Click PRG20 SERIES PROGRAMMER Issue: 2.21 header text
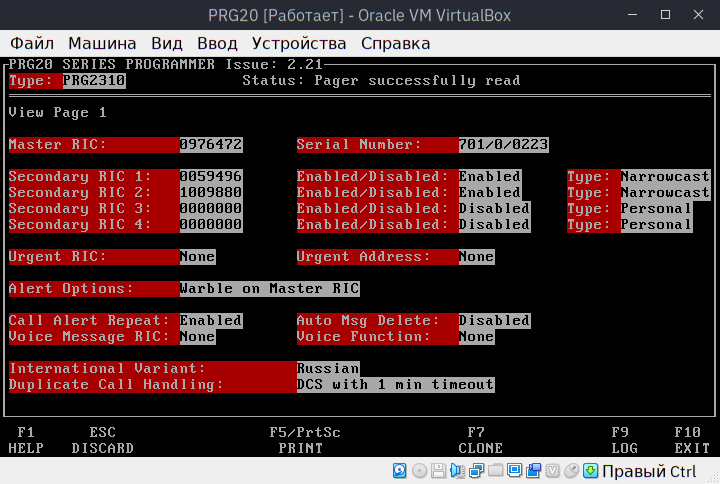This screenshot has width=720, height=484. pyautogui.click(x=166, y=64)
